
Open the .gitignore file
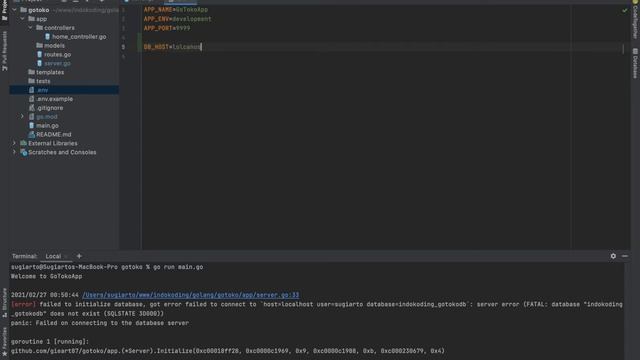coord(49,108)
